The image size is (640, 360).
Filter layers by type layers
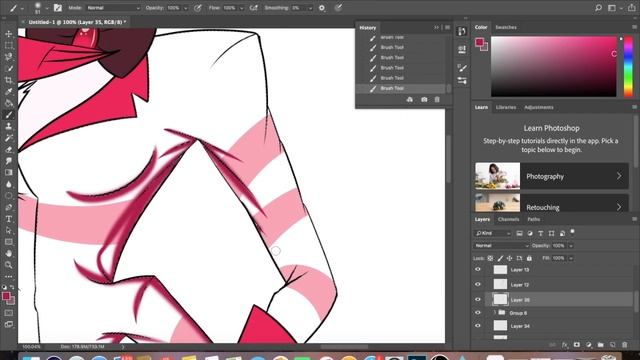coord(540,233)
